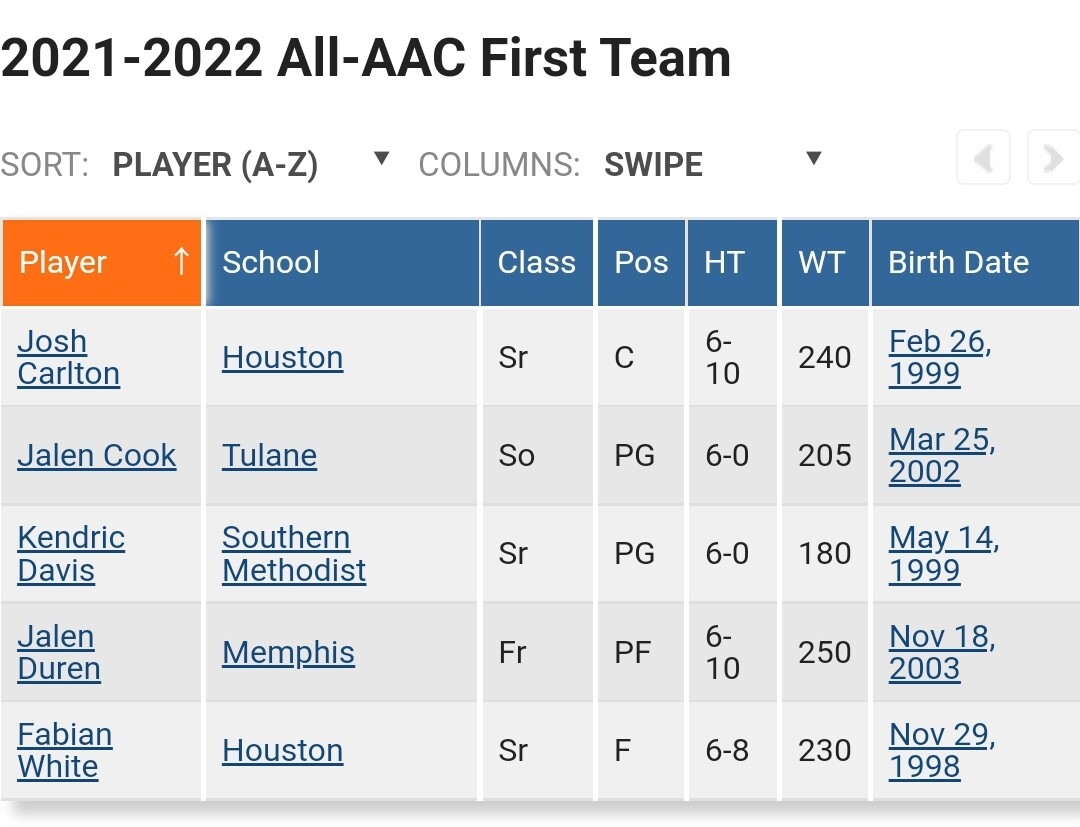
Task: Open Kendric Davis player page
Action: coord(72,554)
